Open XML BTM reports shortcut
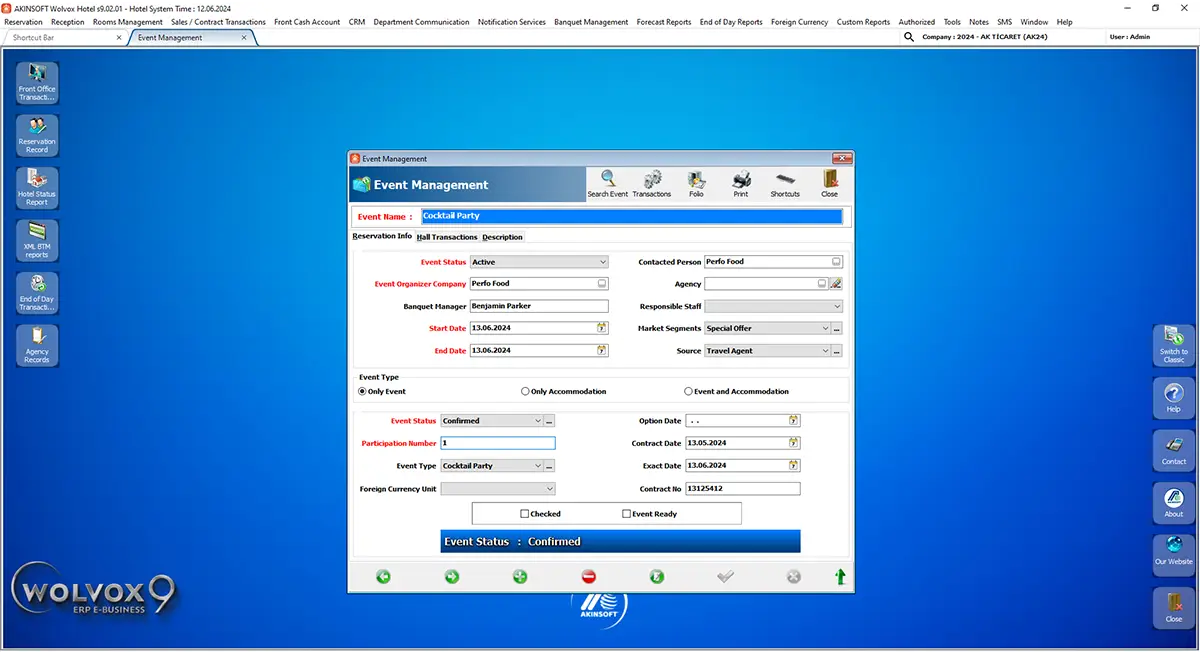 pyautogui.click(x=37, y=241)
